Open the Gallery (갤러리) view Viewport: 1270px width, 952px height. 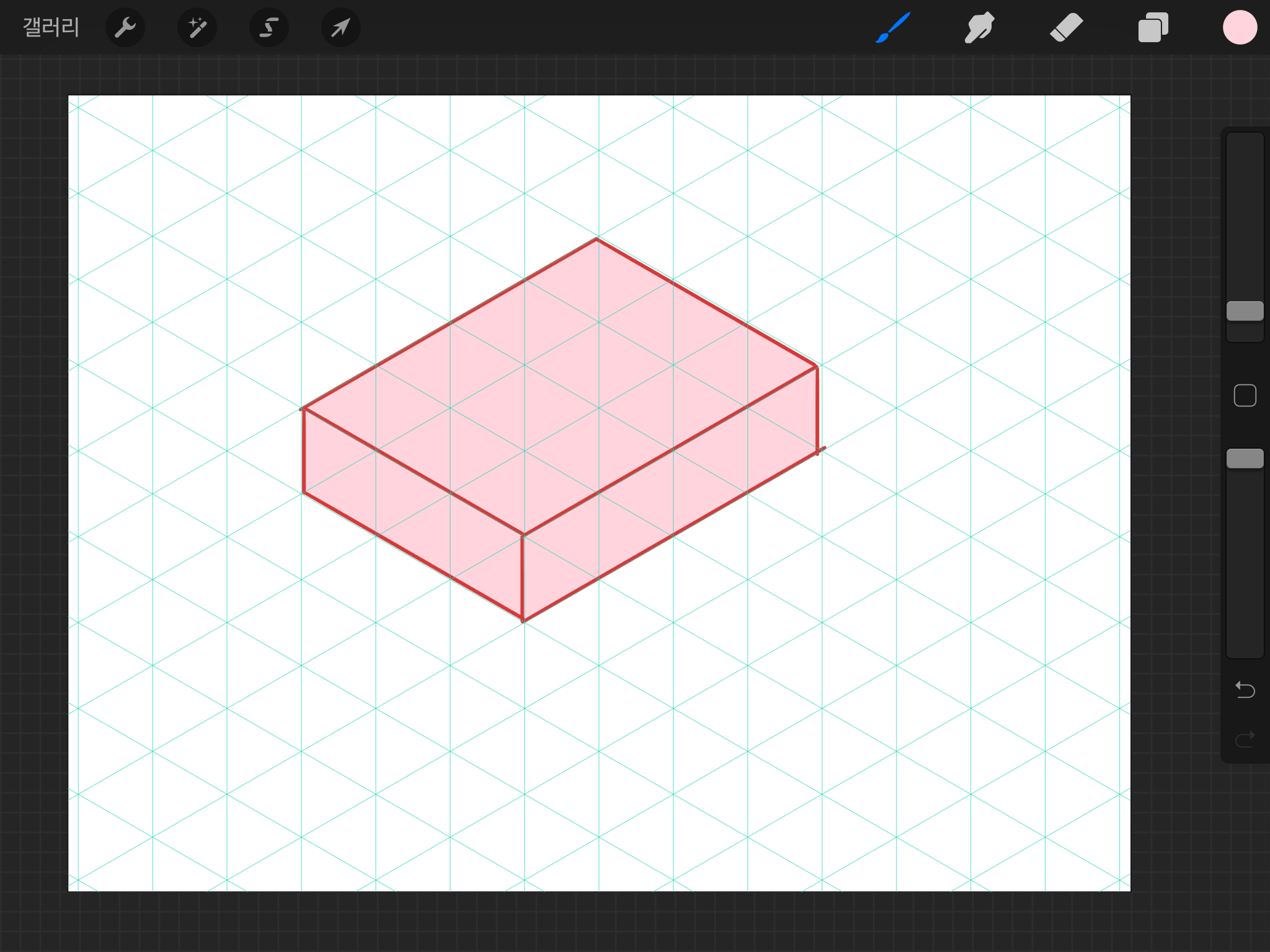[x=51, y=27]
